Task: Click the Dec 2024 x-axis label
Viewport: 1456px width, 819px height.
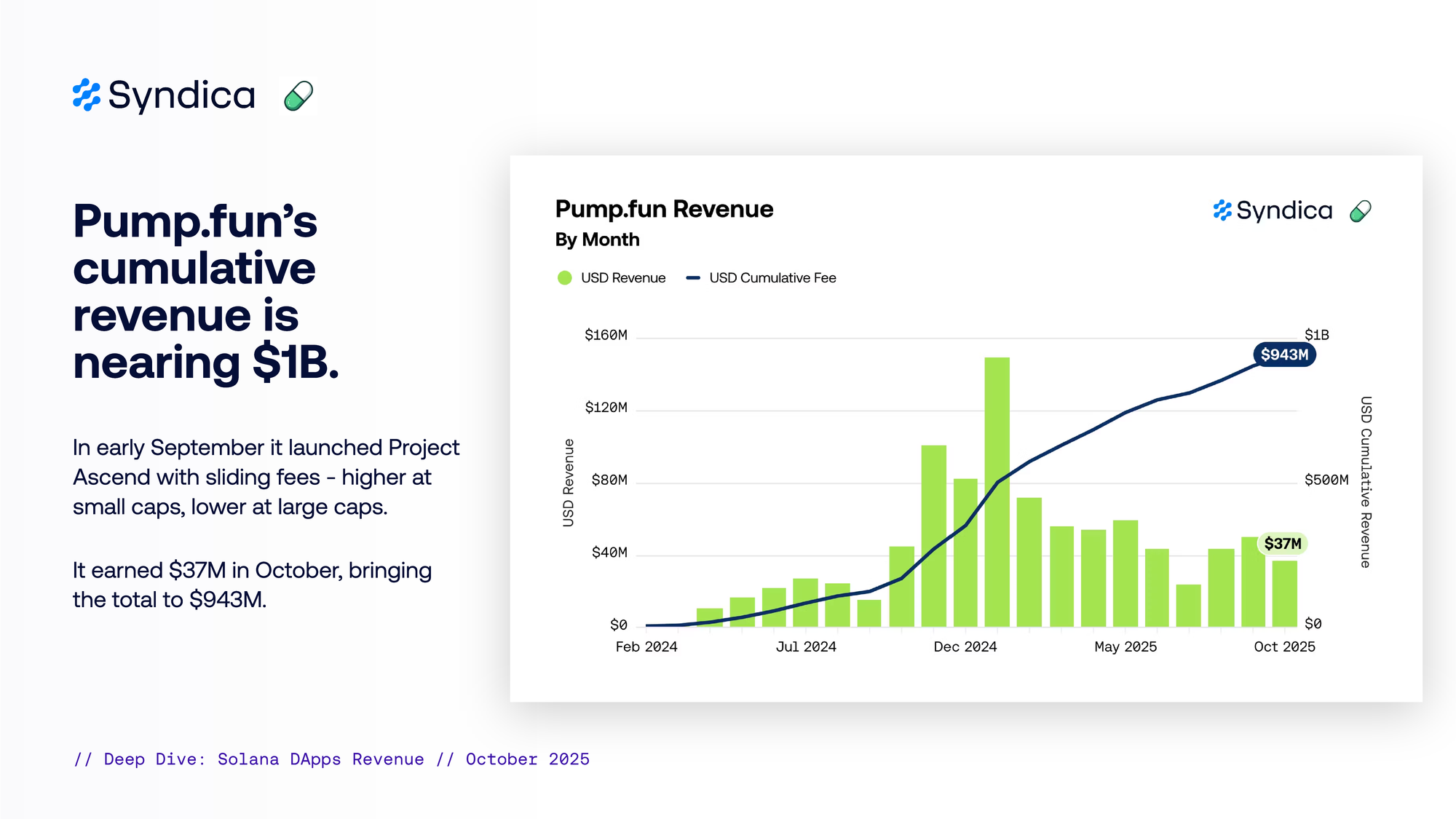Action: [x=965, y=646]
